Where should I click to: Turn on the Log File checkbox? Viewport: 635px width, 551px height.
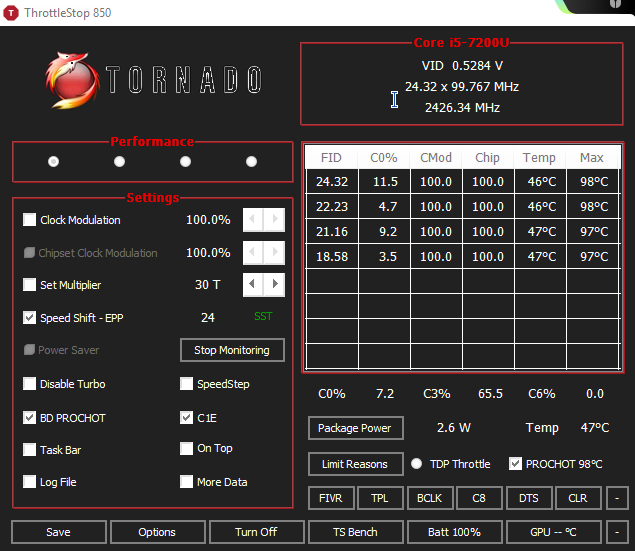coord(30,482)
